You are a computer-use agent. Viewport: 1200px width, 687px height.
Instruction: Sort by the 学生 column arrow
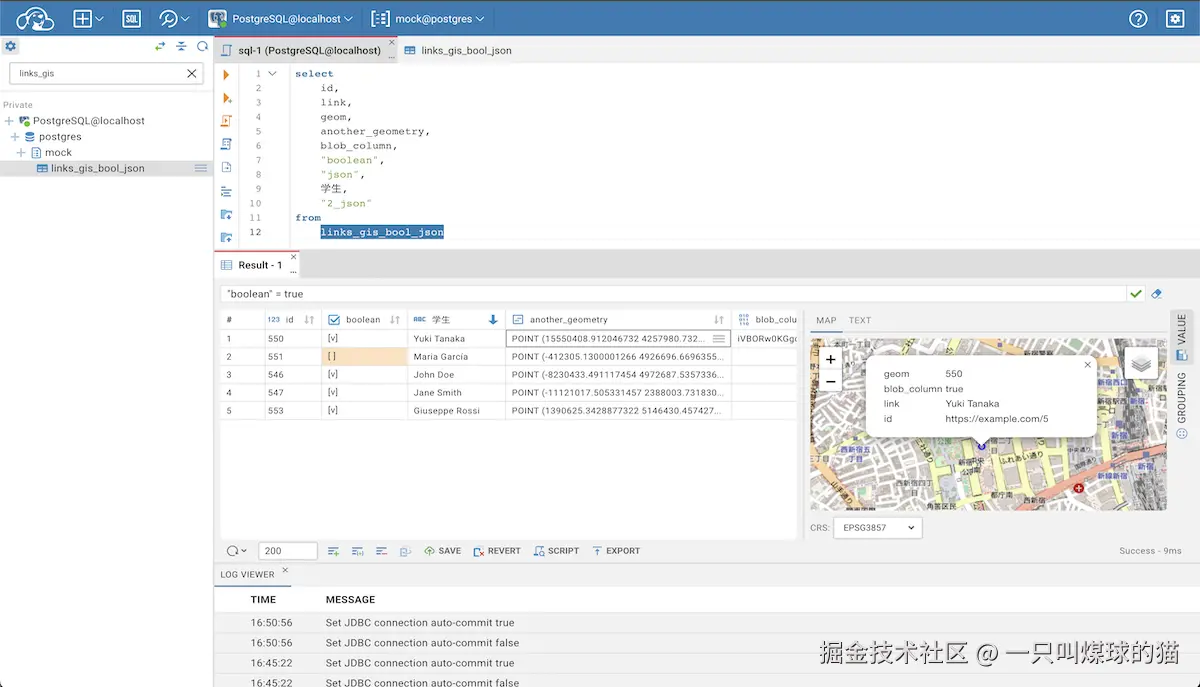click(493, 320)
